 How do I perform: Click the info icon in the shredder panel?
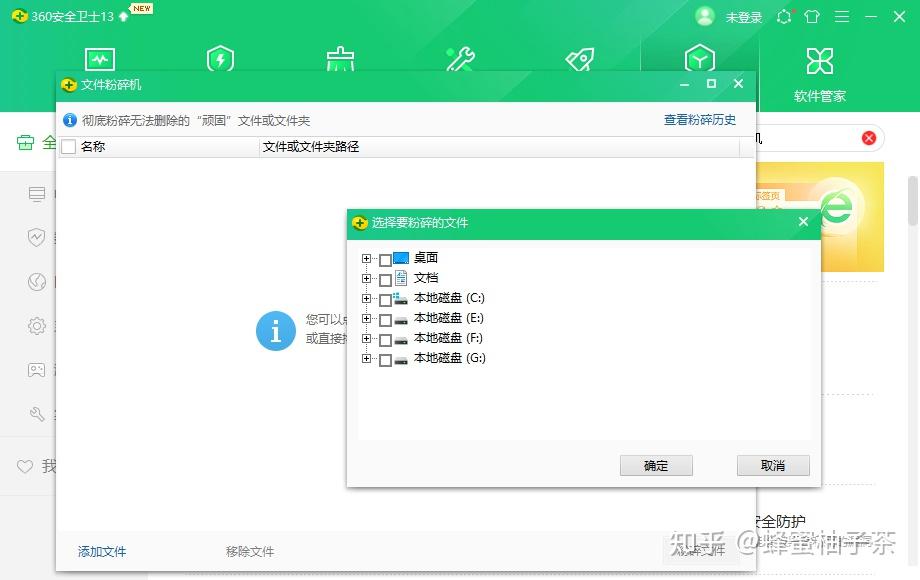pos(69,119)
